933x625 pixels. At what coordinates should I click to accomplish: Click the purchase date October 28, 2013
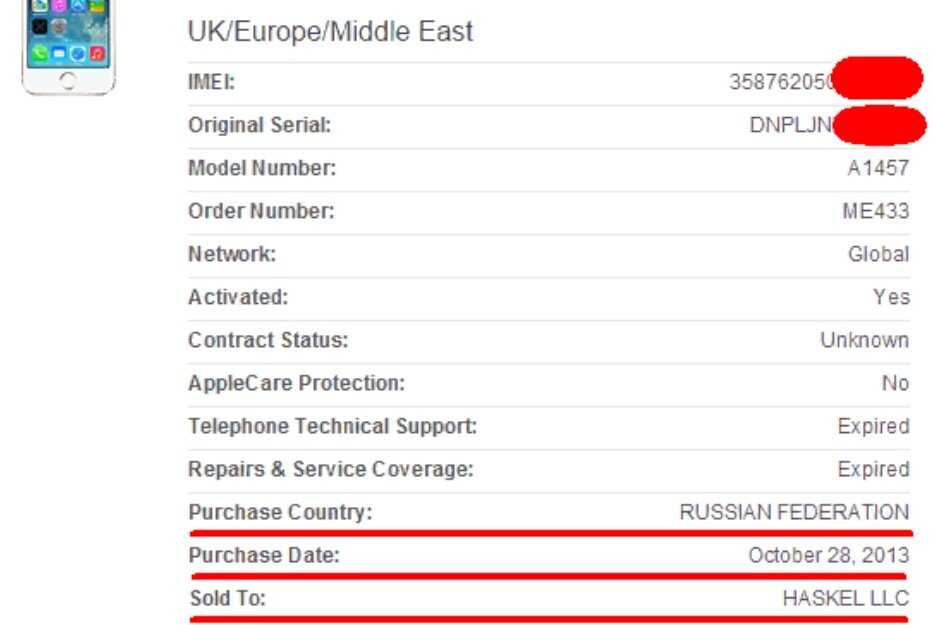[x=828, y=556]
